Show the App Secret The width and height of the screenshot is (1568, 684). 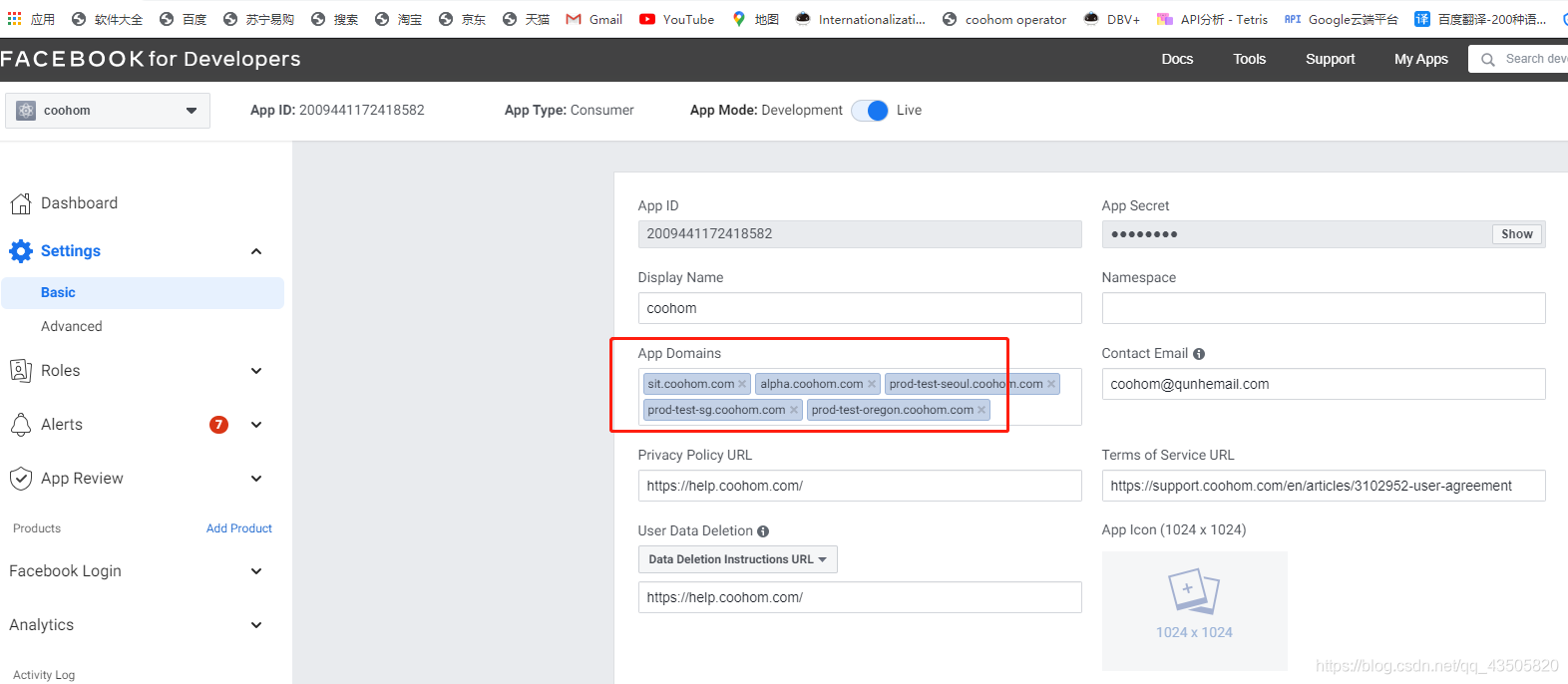pos(1517,234)
